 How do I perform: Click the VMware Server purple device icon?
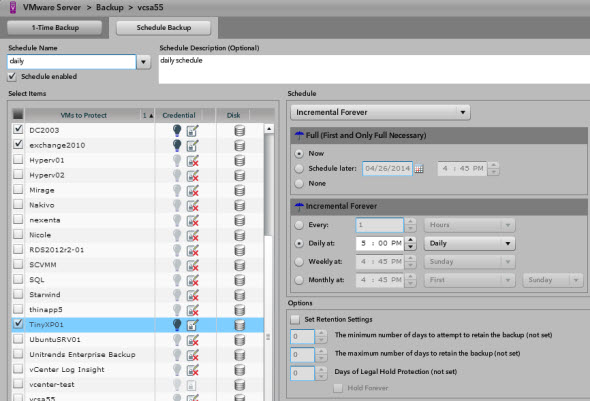point(13,7)
